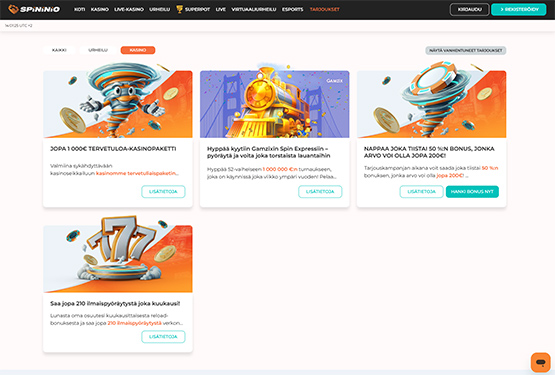
Task: Click Lisätietoja on the welcome package card
Action: pyautogui.click(x=163, y=192)
